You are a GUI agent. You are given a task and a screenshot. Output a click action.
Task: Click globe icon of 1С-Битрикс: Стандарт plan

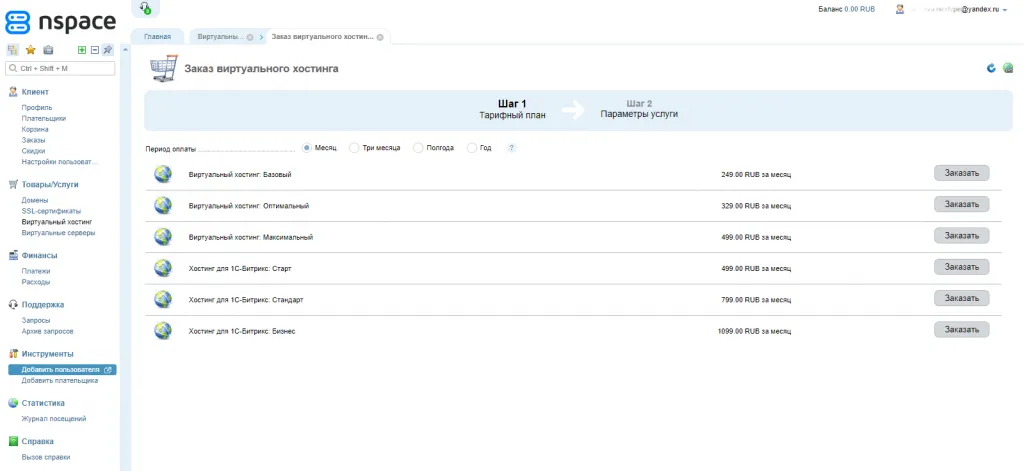pyautogui.click(x=163, y=300)
